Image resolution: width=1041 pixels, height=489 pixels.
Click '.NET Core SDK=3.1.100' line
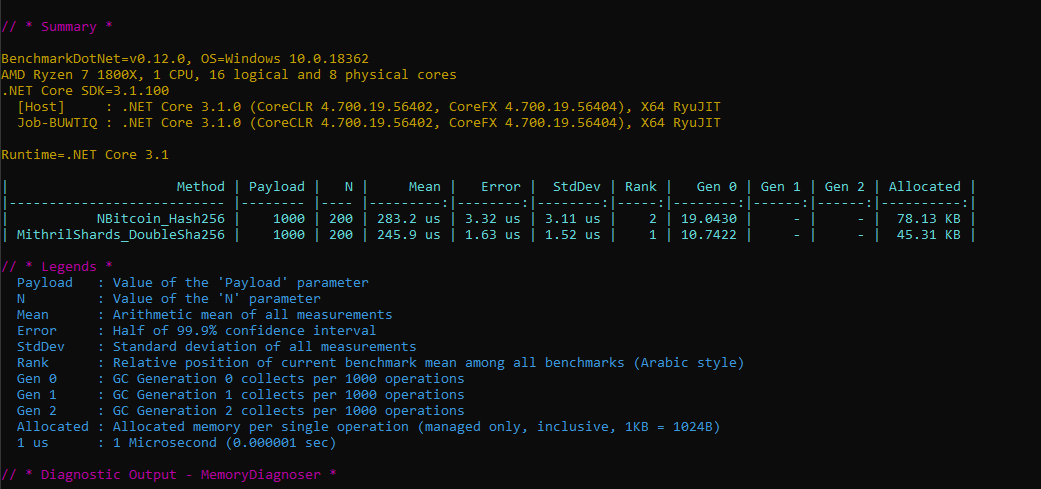(x=85, y=91)
